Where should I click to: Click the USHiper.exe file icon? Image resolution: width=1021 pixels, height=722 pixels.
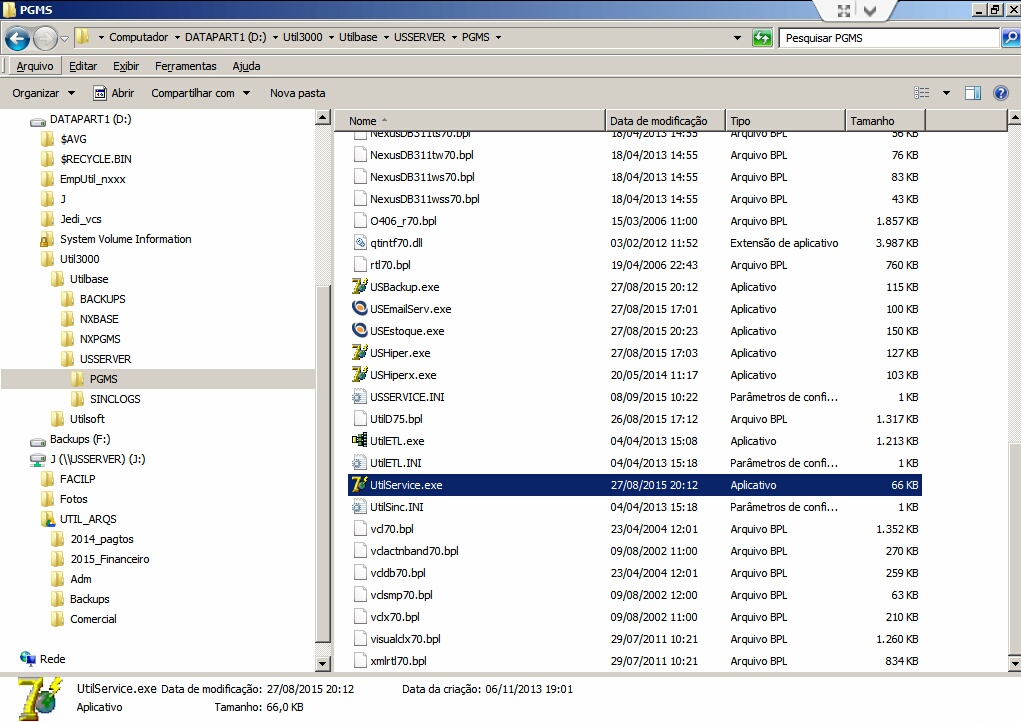point(359,353)
